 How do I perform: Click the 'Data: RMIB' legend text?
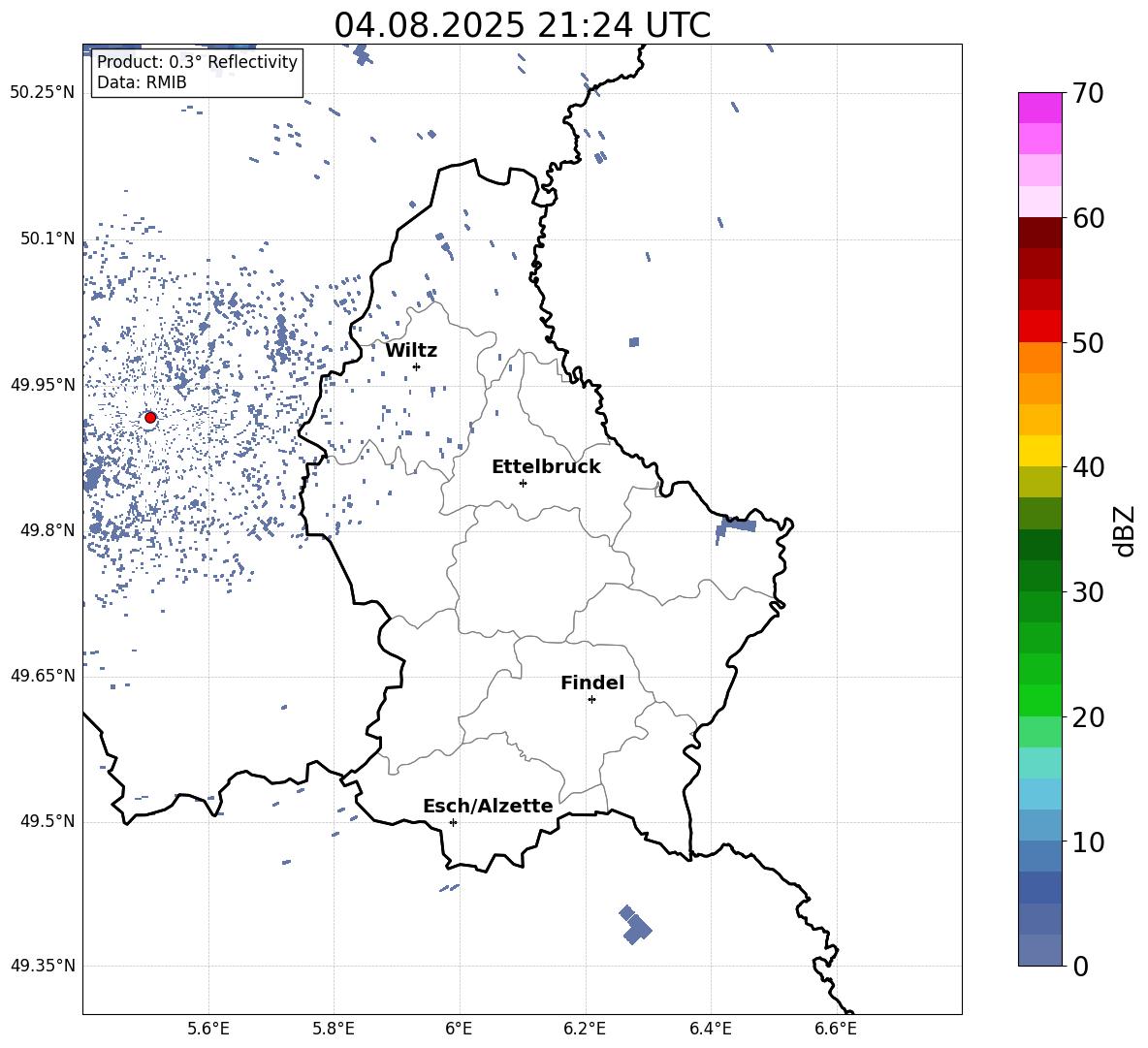142,82
